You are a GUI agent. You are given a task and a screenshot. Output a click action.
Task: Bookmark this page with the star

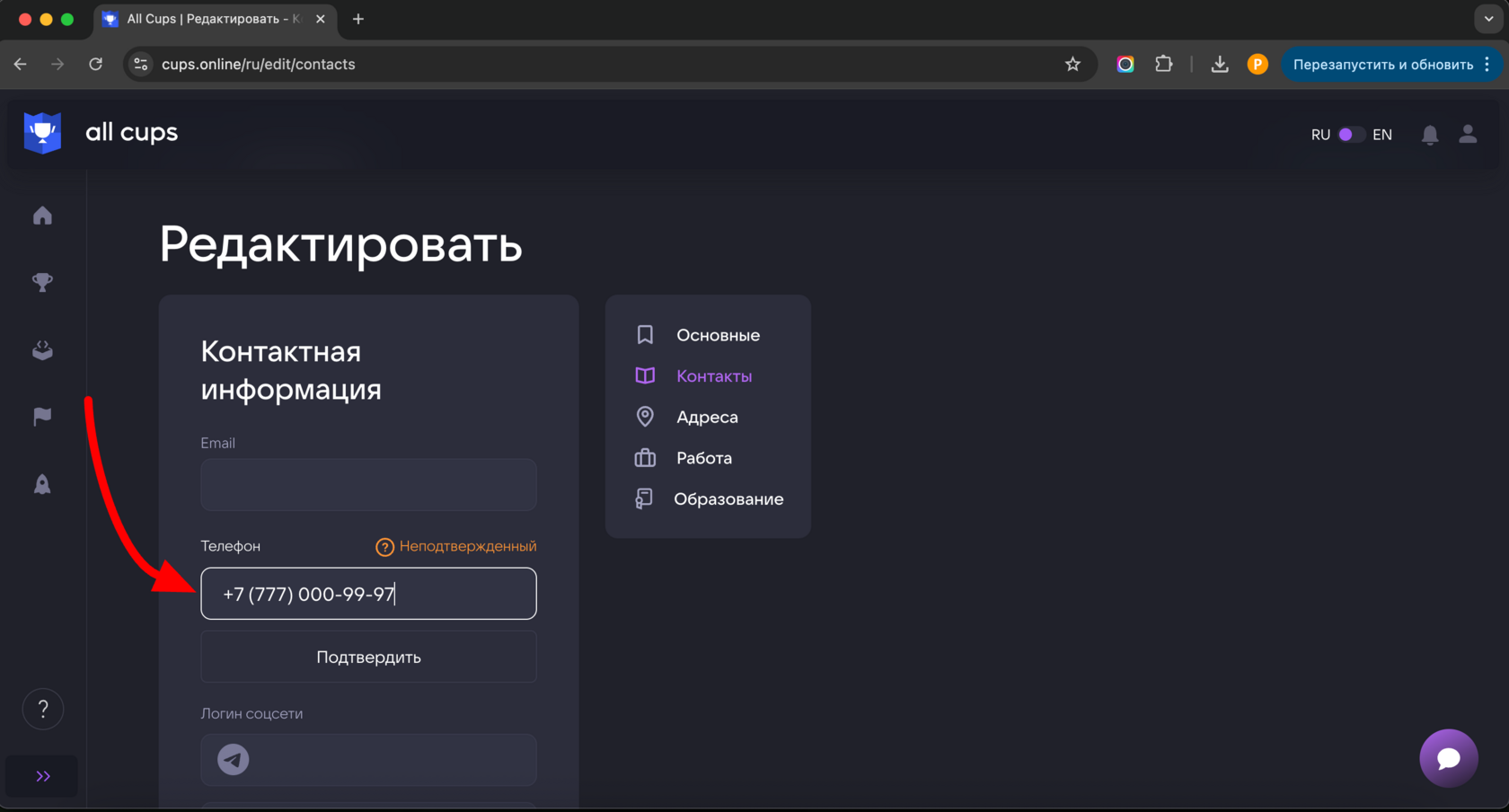1072,65
